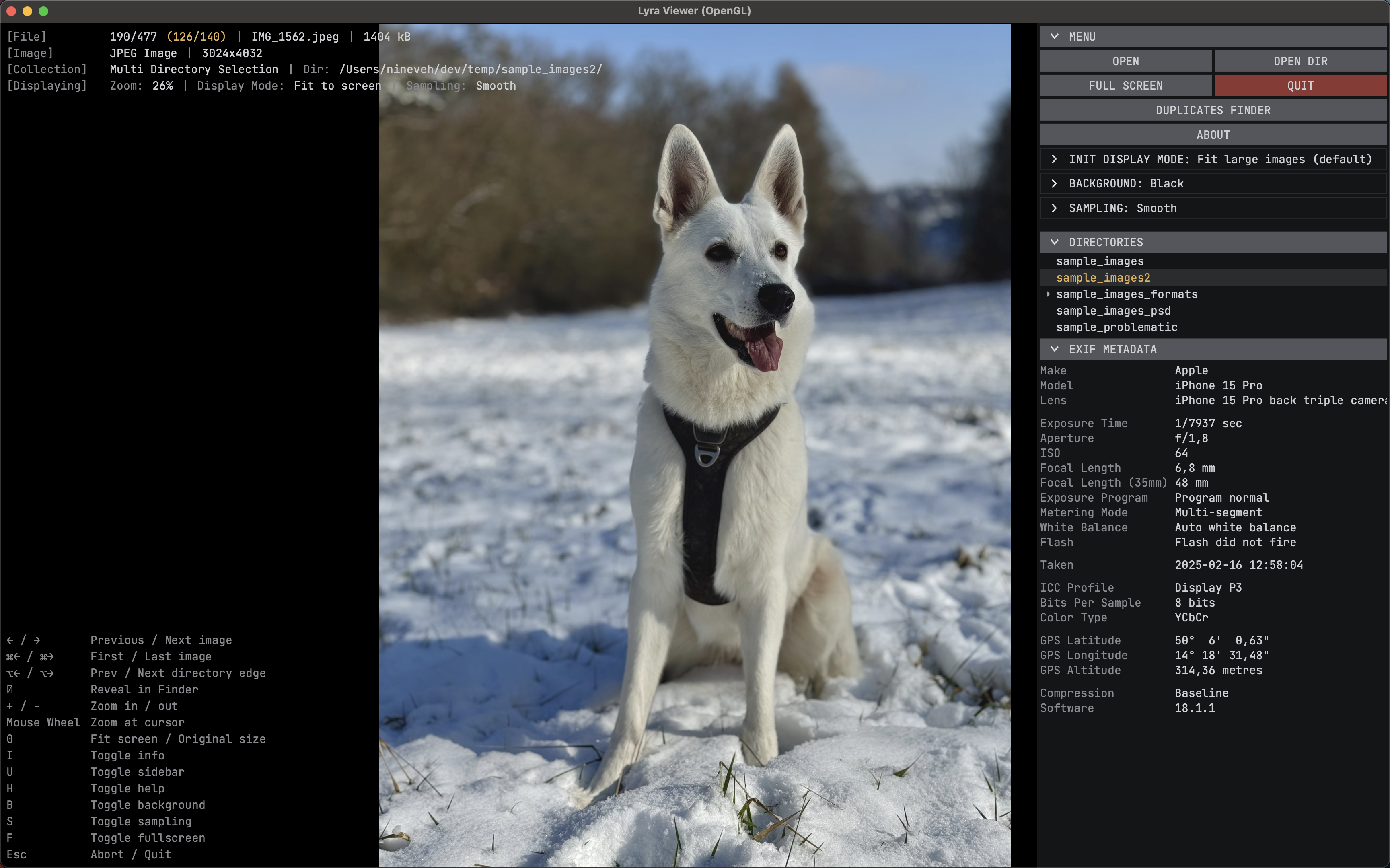The image size is (1390, 868).
Task: Collapse the DIRECTORIES section
Action: (x=1213, y=242)
